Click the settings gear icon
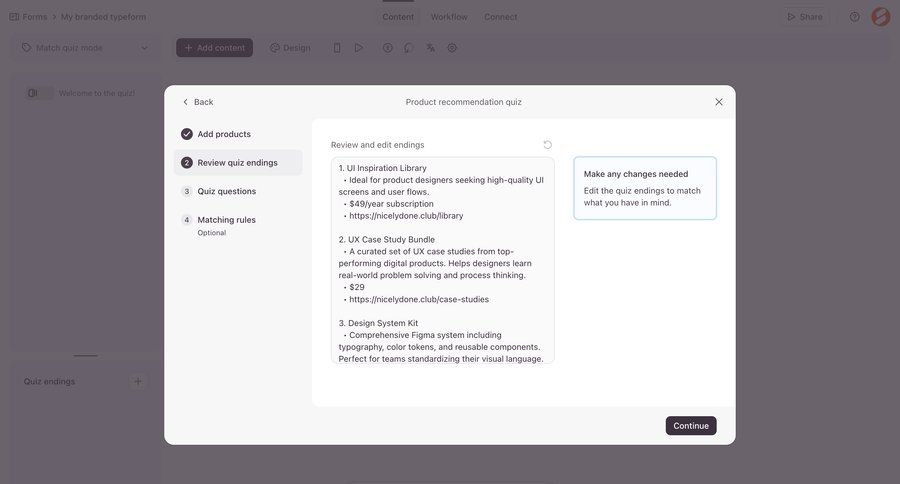This screenshot has width=900, height=484. pyautogui.click(x=452, y=48)
